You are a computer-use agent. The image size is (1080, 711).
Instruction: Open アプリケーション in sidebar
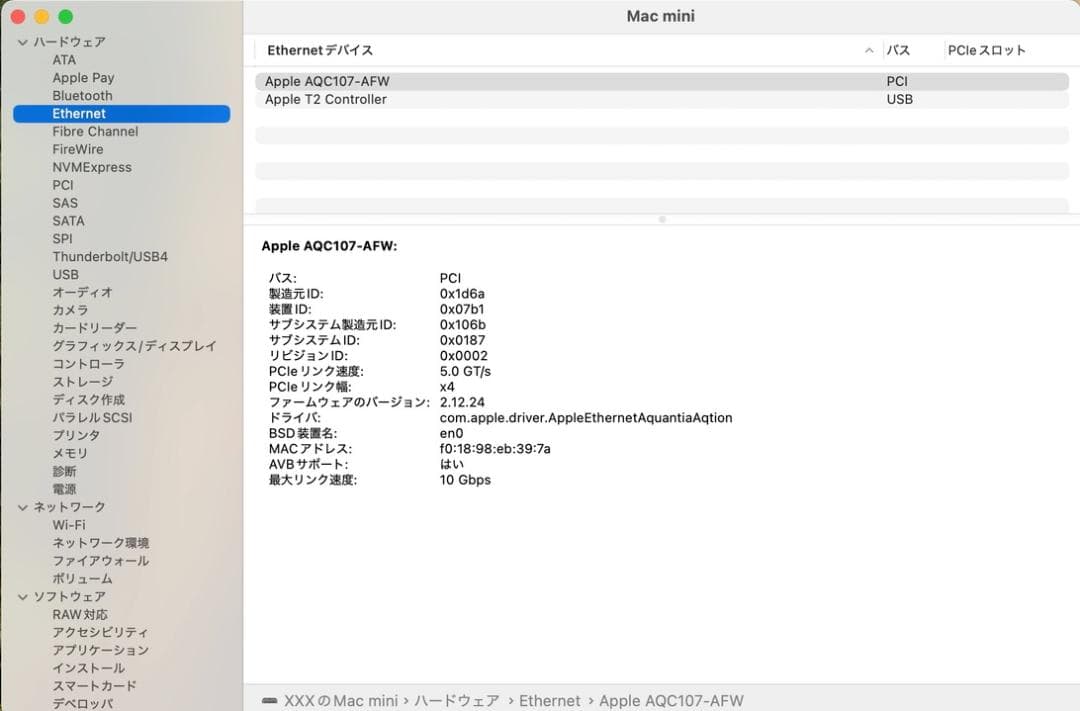click(101, 651)
